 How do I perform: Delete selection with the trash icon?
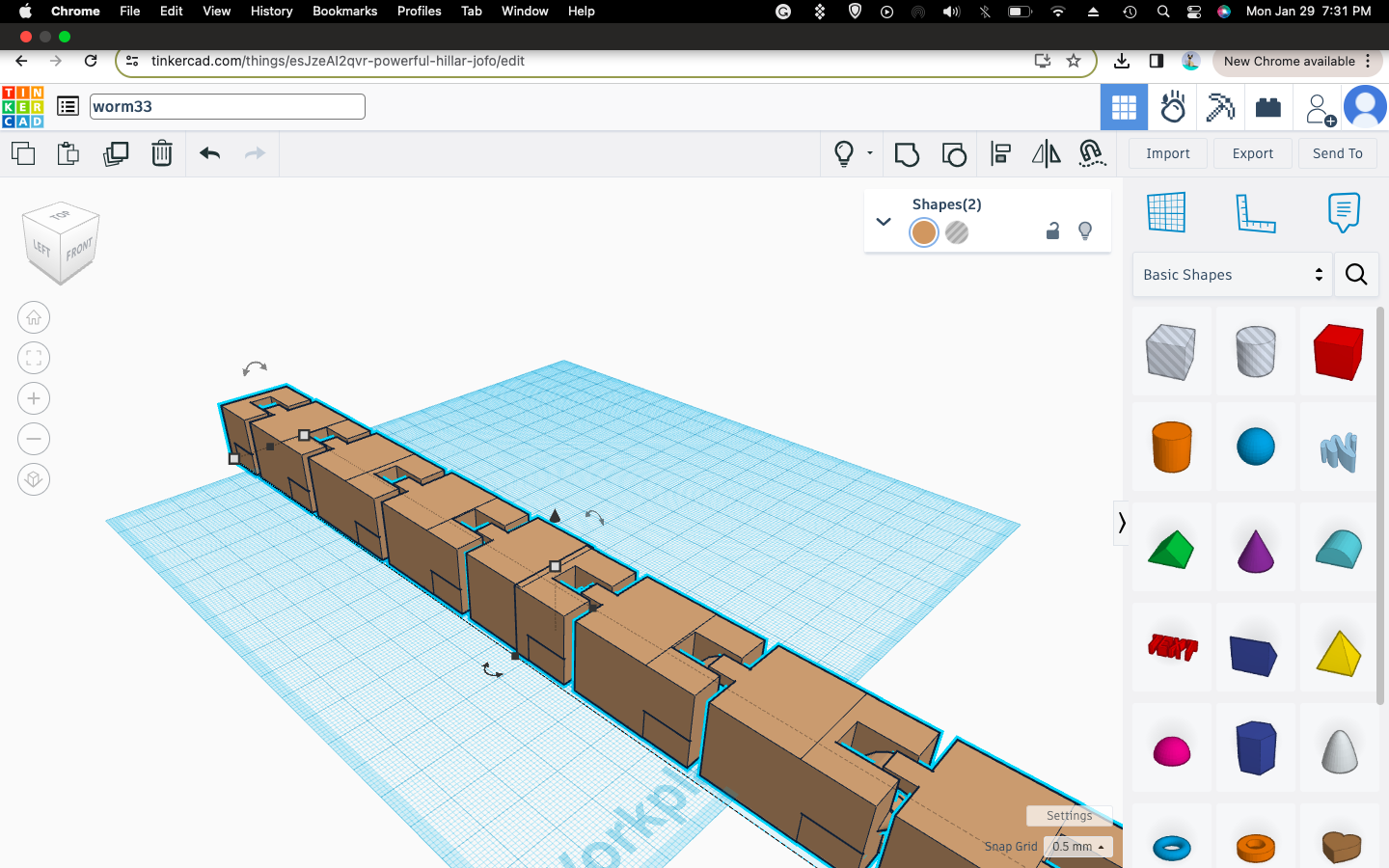pyautogui.click(x=162, y=153)
